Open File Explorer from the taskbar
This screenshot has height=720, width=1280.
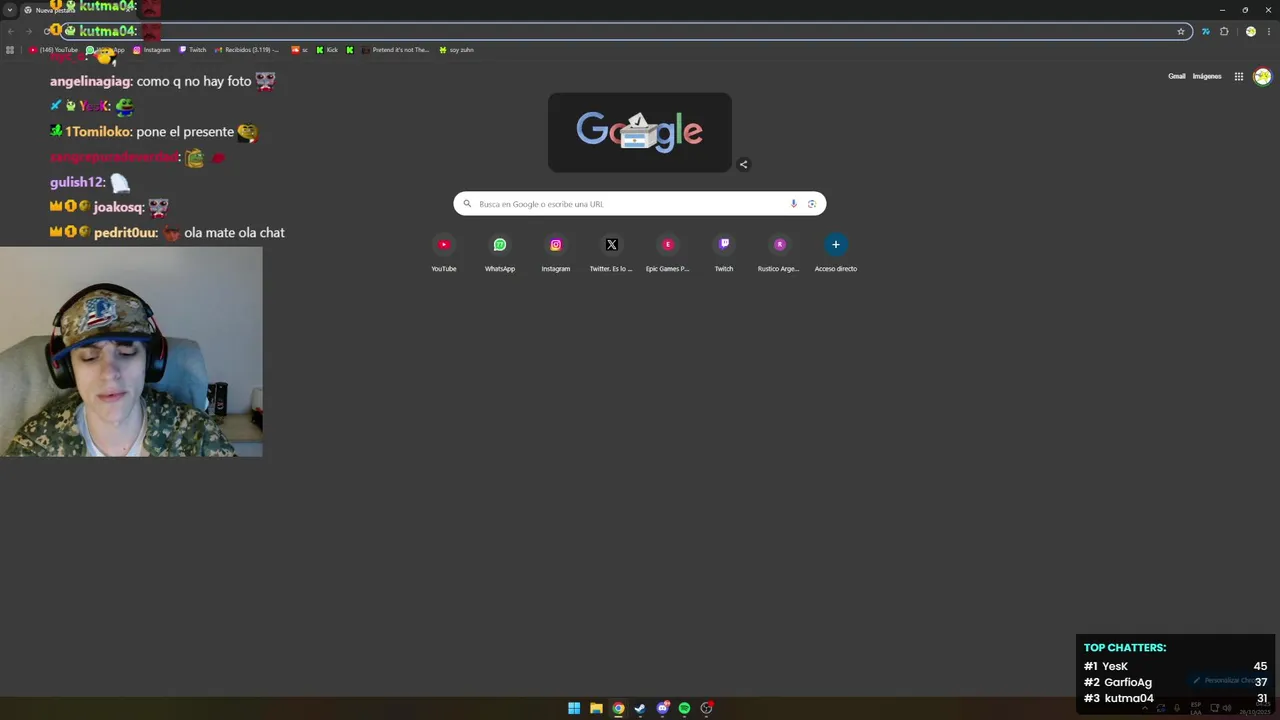pos(596,708)
